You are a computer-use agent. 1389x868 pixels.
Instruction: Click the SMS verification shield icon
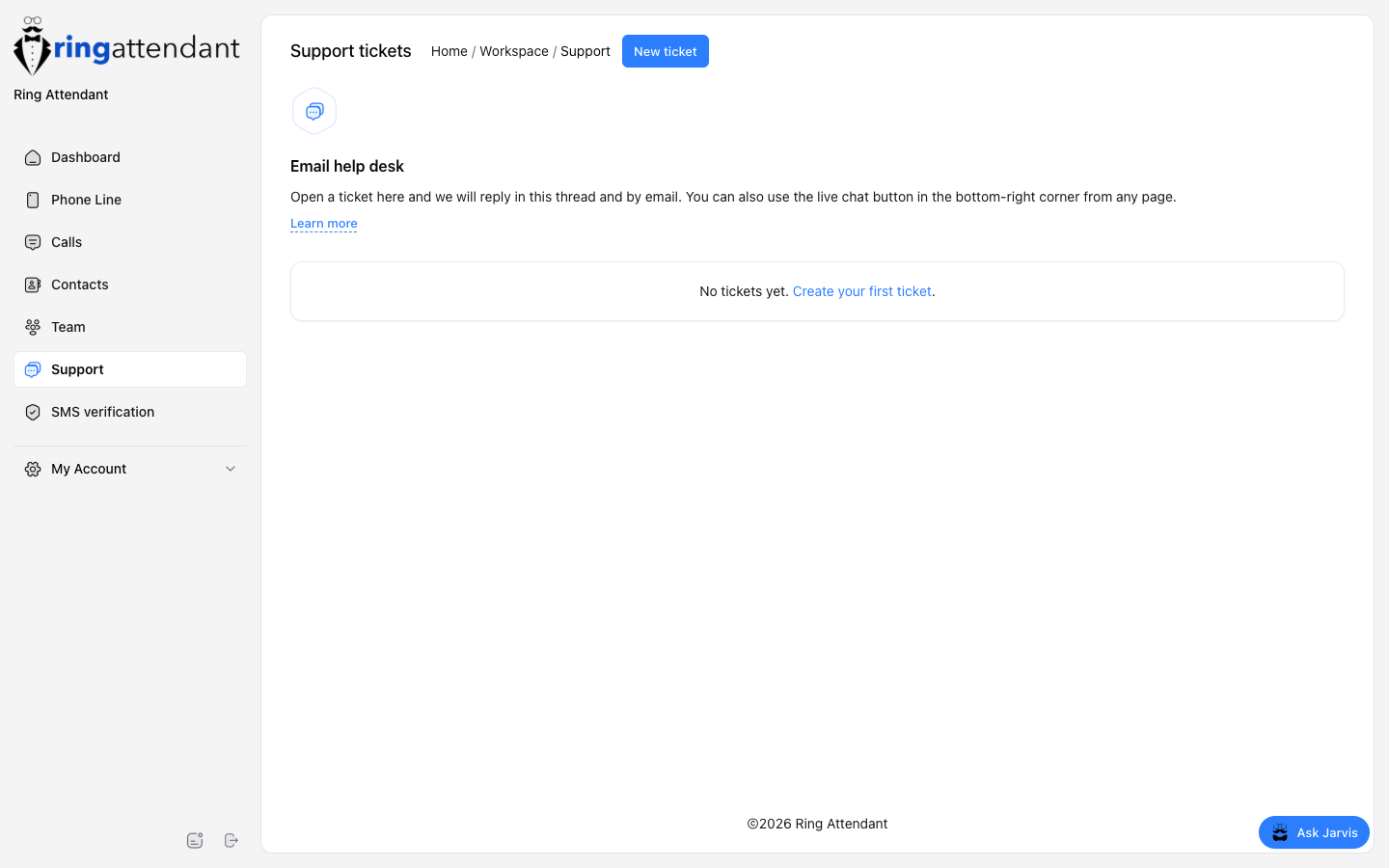pyautogui.click(x=33, y=412)
